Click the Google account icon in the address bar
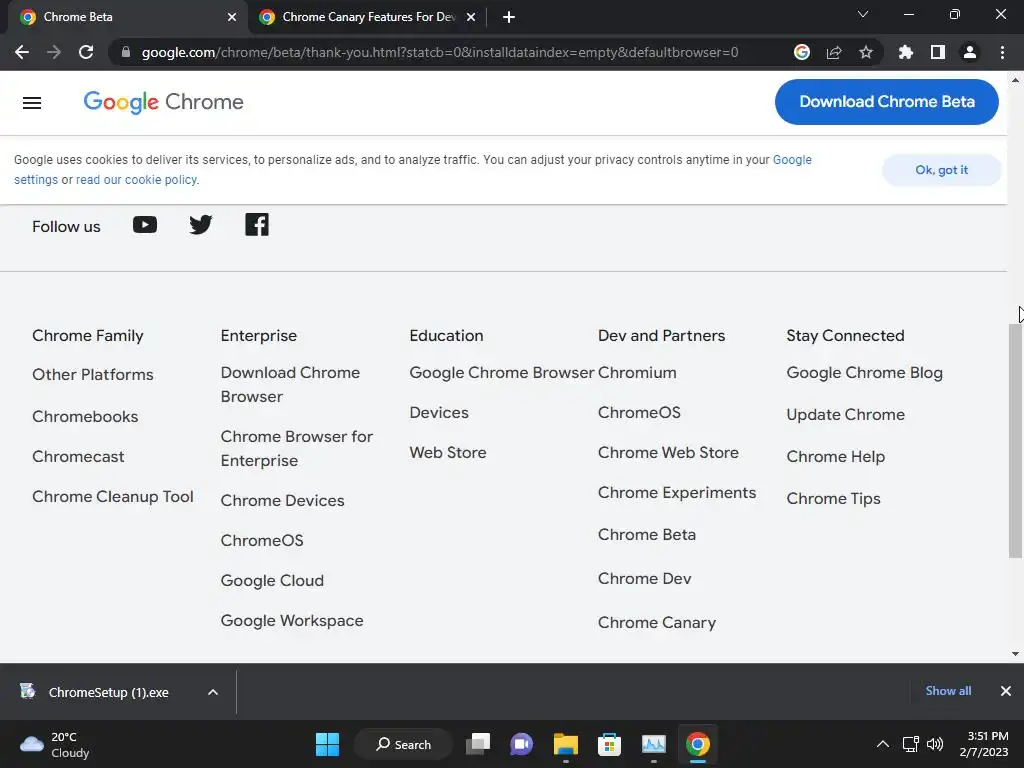 802,52
